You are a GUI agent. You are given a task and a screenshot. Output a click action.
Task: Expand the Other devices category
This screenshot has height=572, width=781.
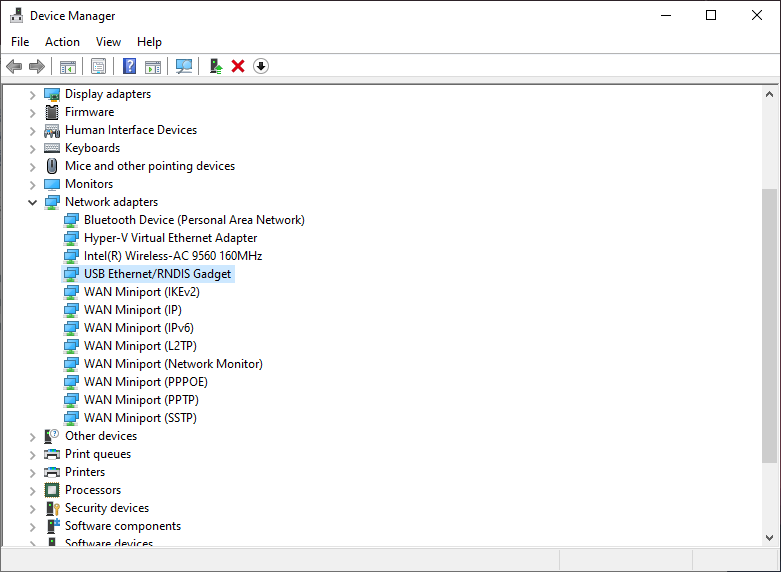33,436
